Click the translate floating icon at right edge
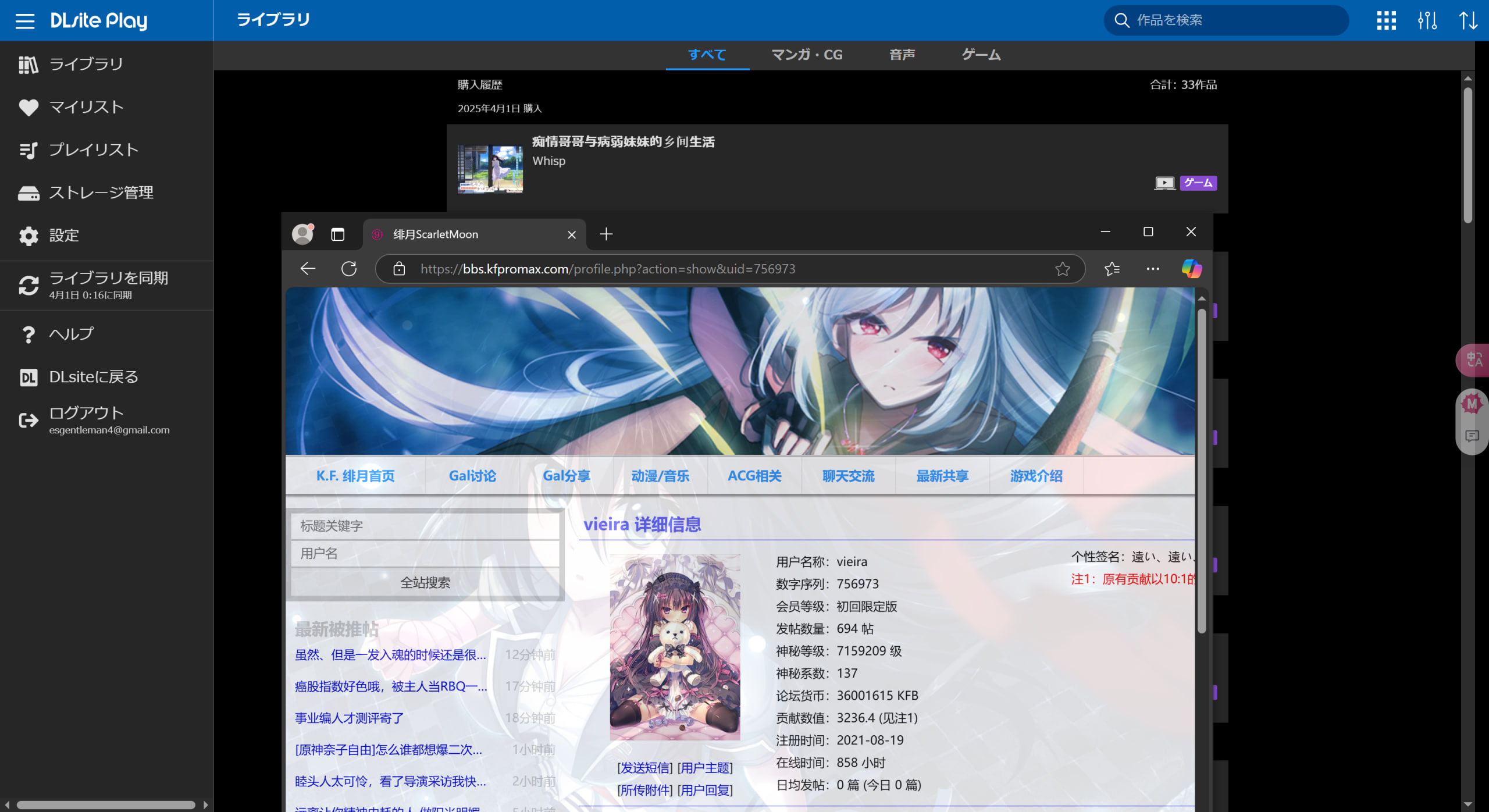 pyautogui.click(x=1474, y=361)
